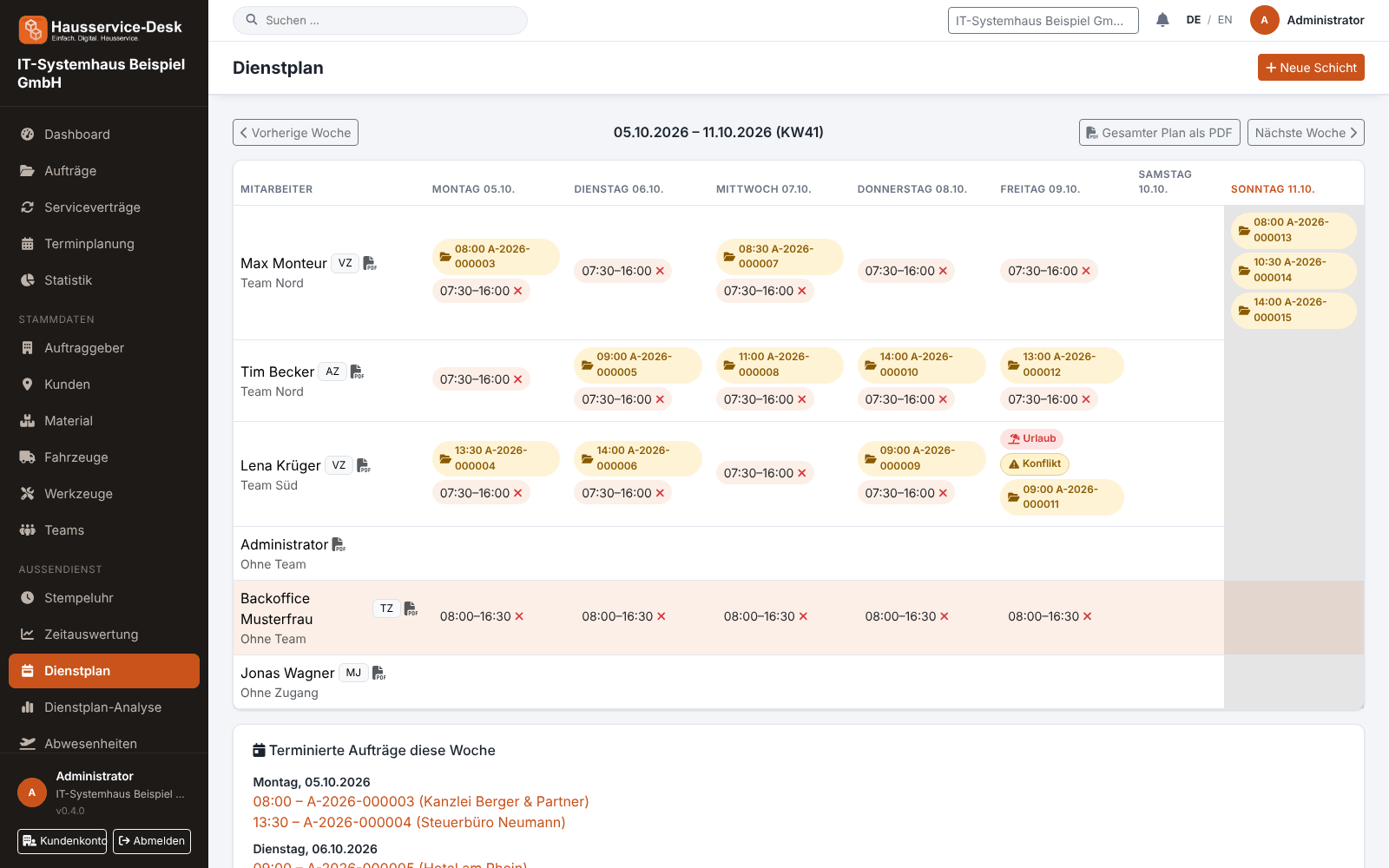
Task: Click Neue Schicht button
Action: [x=1311, y=68]
